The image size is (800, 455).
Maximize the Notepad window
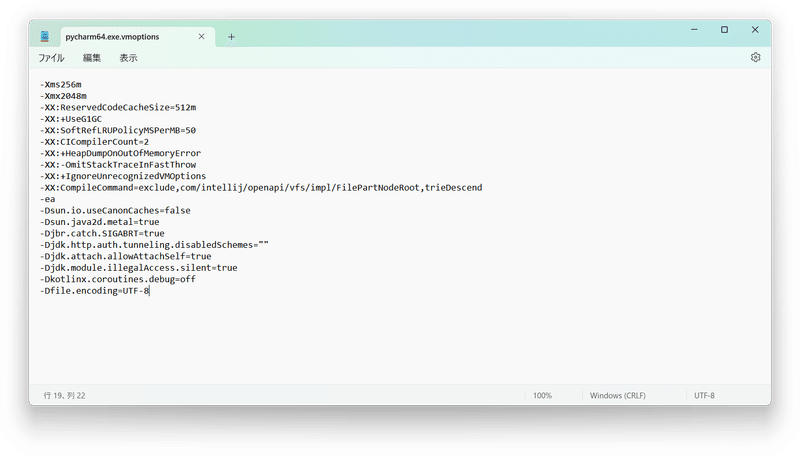pos(724,30)
